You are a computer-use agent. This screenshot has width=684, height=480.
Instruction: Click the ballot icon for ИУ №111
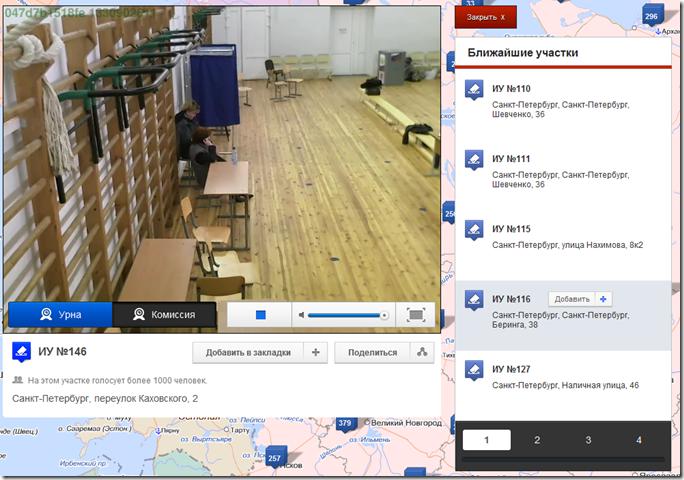[474, 160]
